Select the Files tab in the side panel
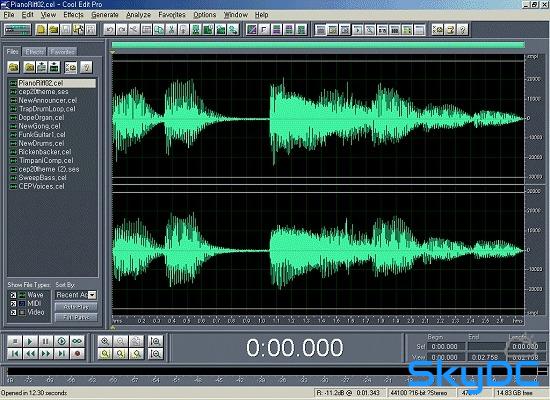 (13, 52)
